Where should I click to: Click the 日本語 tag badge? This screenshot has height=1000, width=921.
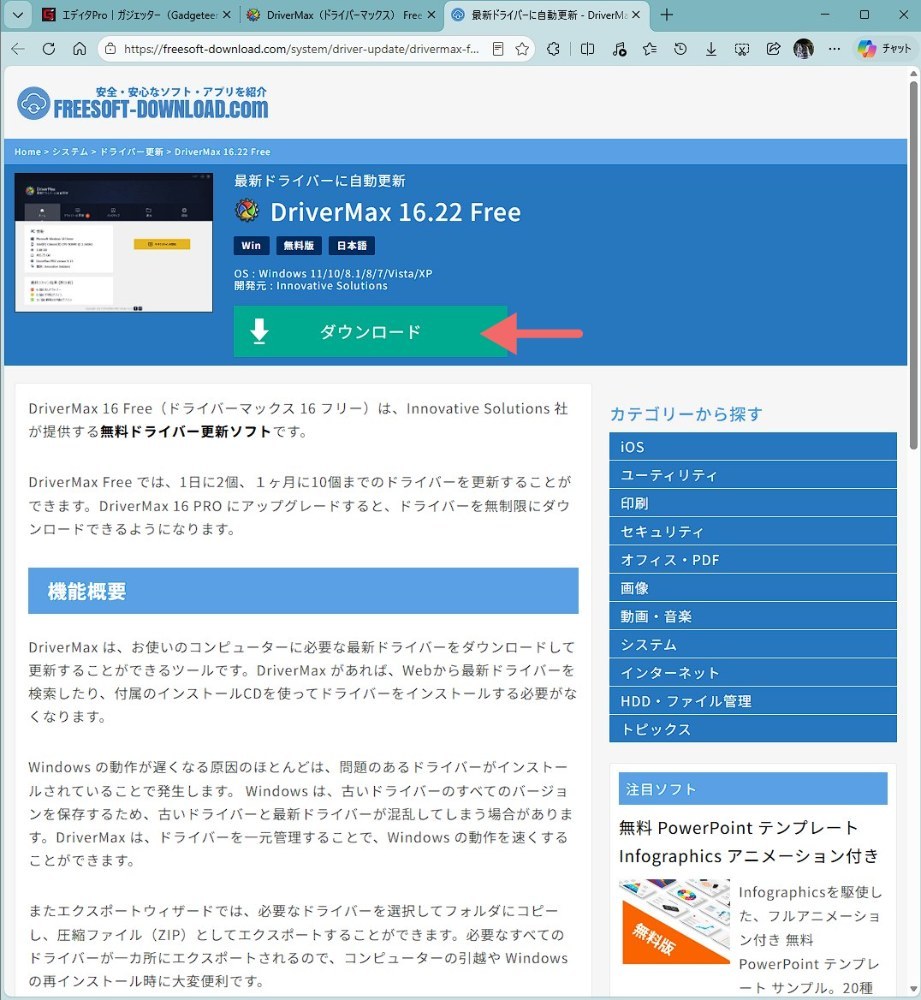(352, 246)
